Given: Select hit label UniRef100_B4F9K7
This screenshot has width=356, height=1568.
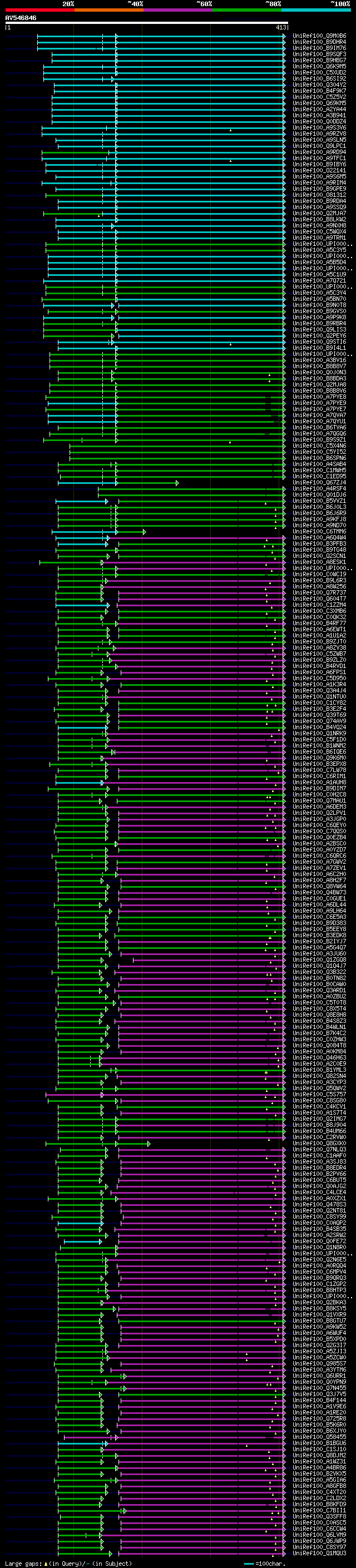Looking at the screenshot, I should click(319, 91).
